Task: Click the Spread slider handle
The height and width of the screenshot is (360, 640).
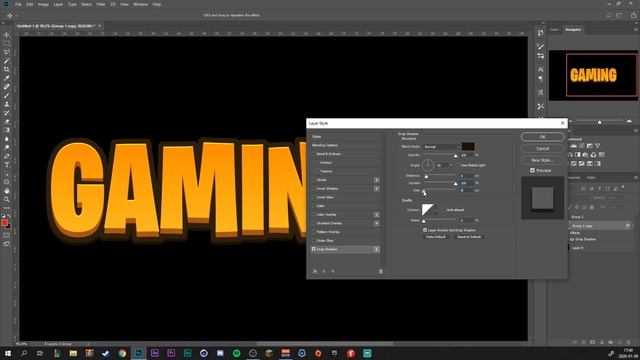Action: coord(456,184)
